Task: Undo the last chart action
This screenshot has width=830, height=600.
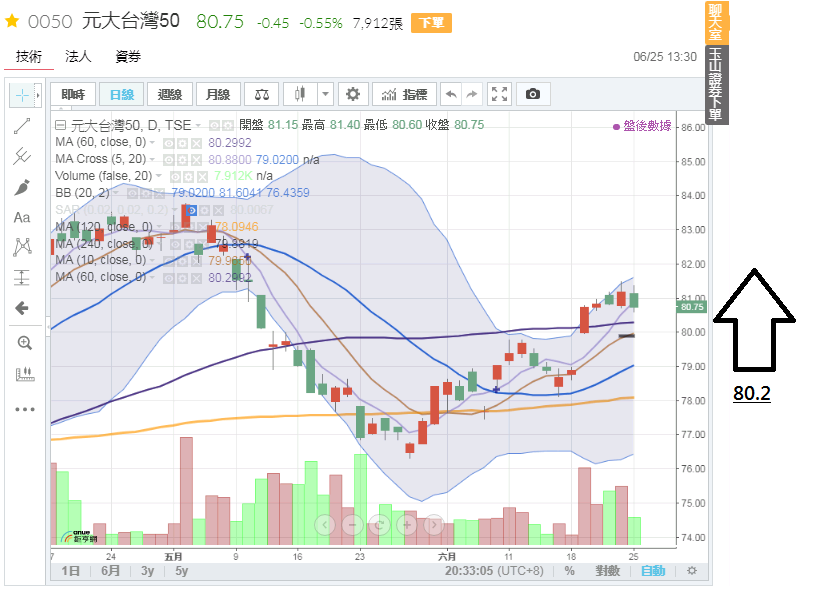Action: pyautogui.click(x=451, y=95)
